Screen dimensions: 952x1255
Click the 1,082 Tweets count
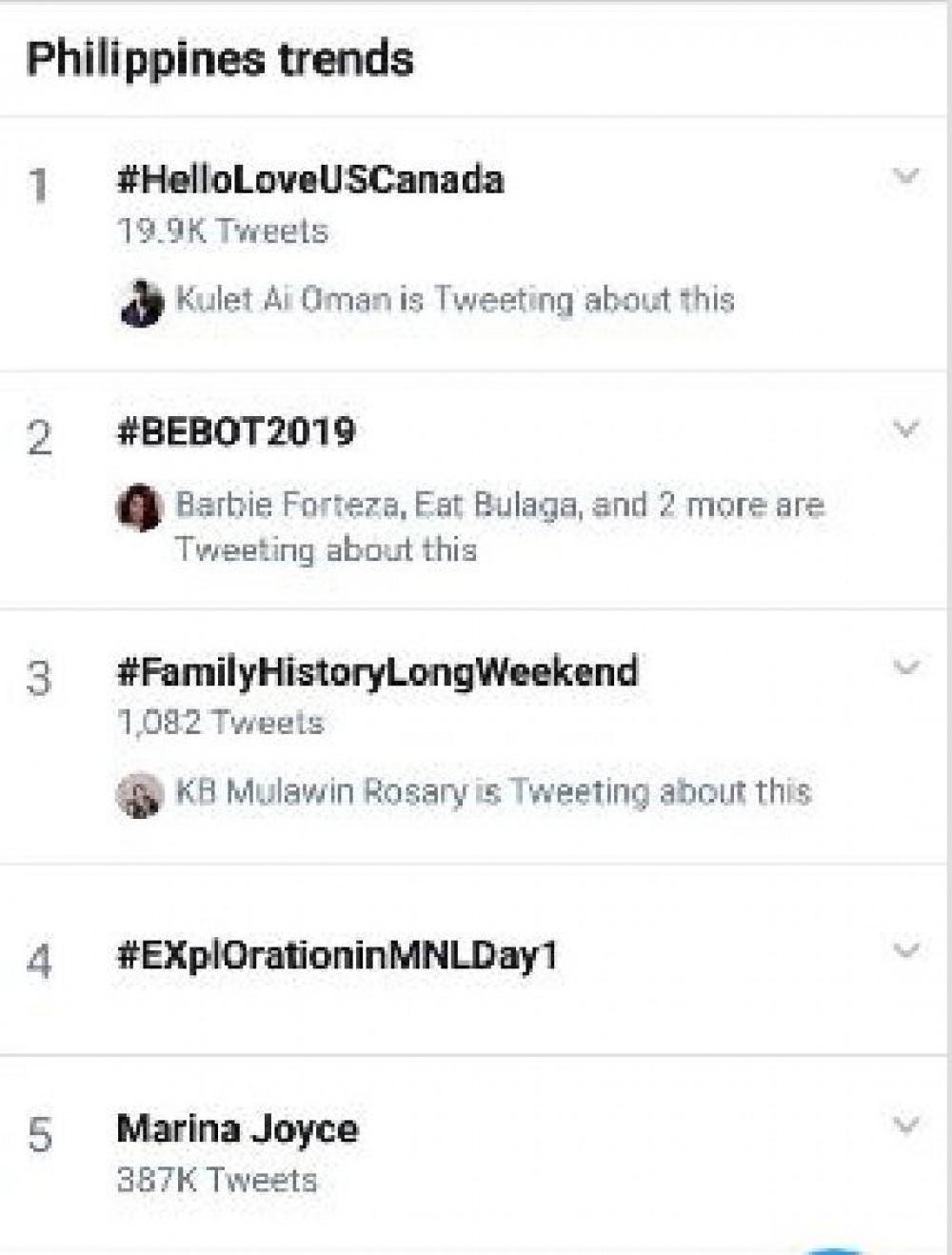tap(220, 723)
